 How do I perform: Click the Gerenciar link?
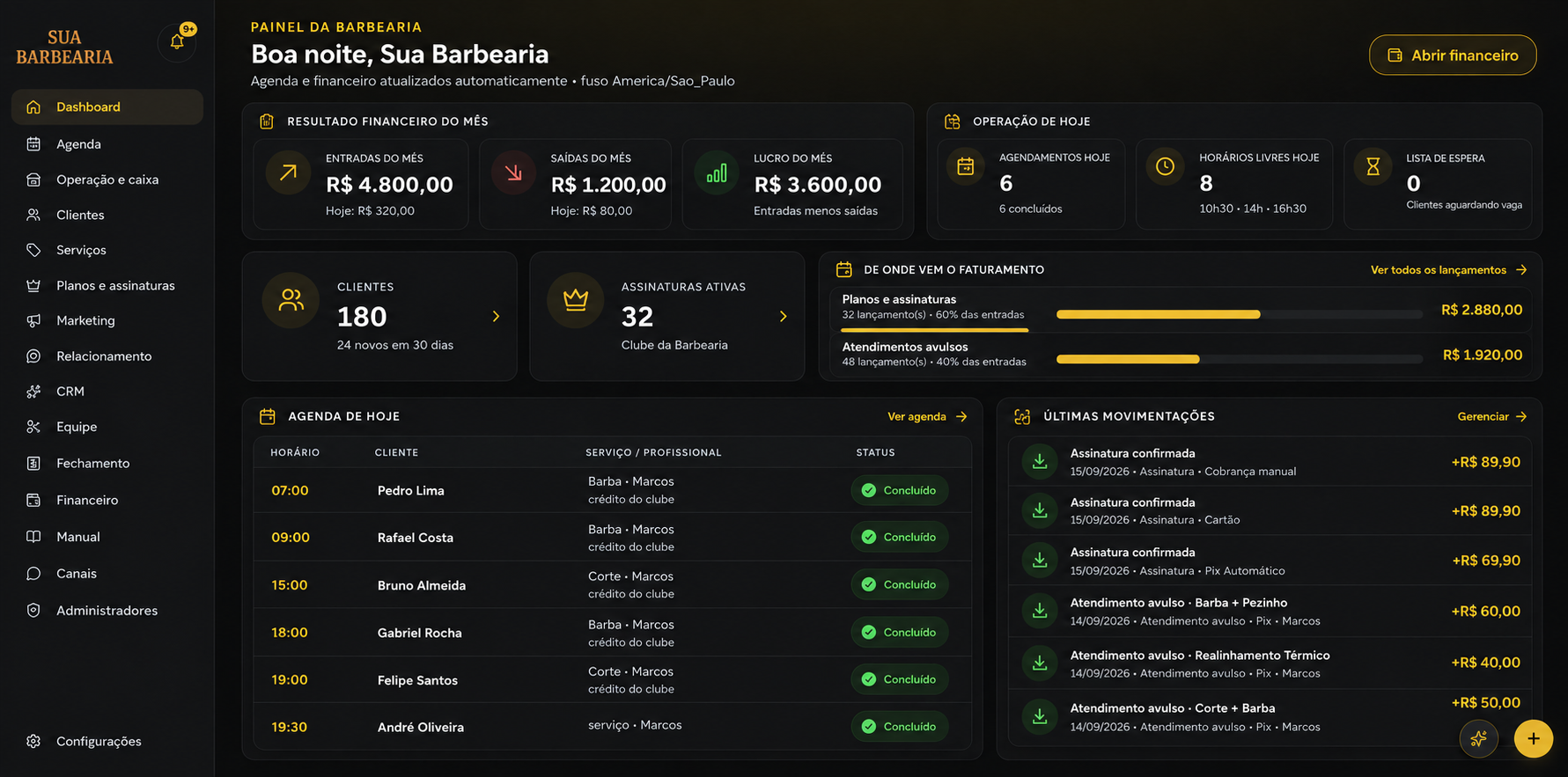[x=1492, y=416]
